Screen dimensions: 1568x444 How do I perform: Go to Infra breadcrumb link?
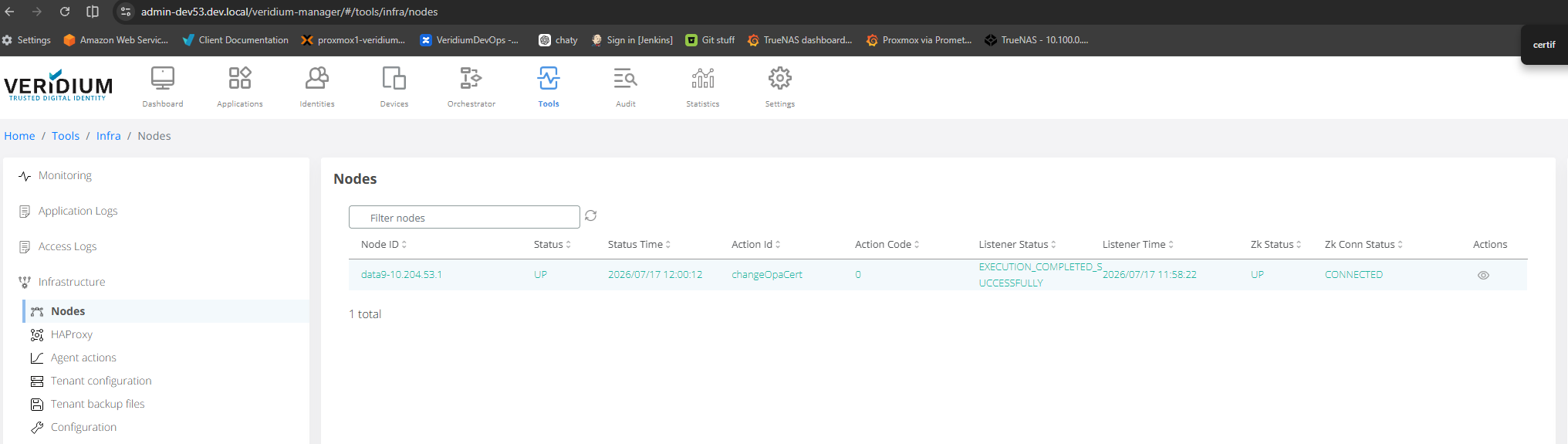109,136
